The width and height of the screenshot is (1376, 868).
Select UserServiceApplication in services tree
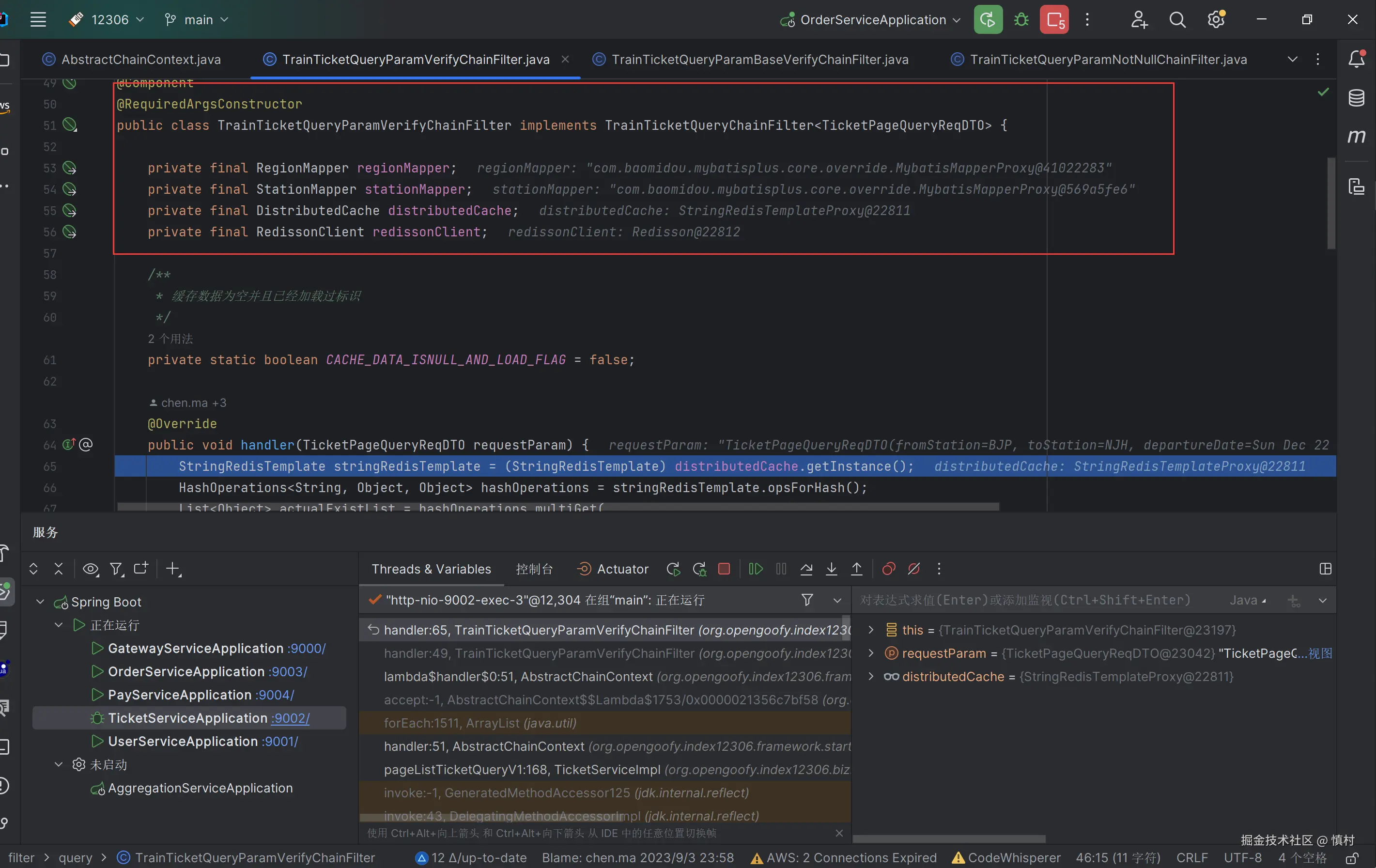183,742
